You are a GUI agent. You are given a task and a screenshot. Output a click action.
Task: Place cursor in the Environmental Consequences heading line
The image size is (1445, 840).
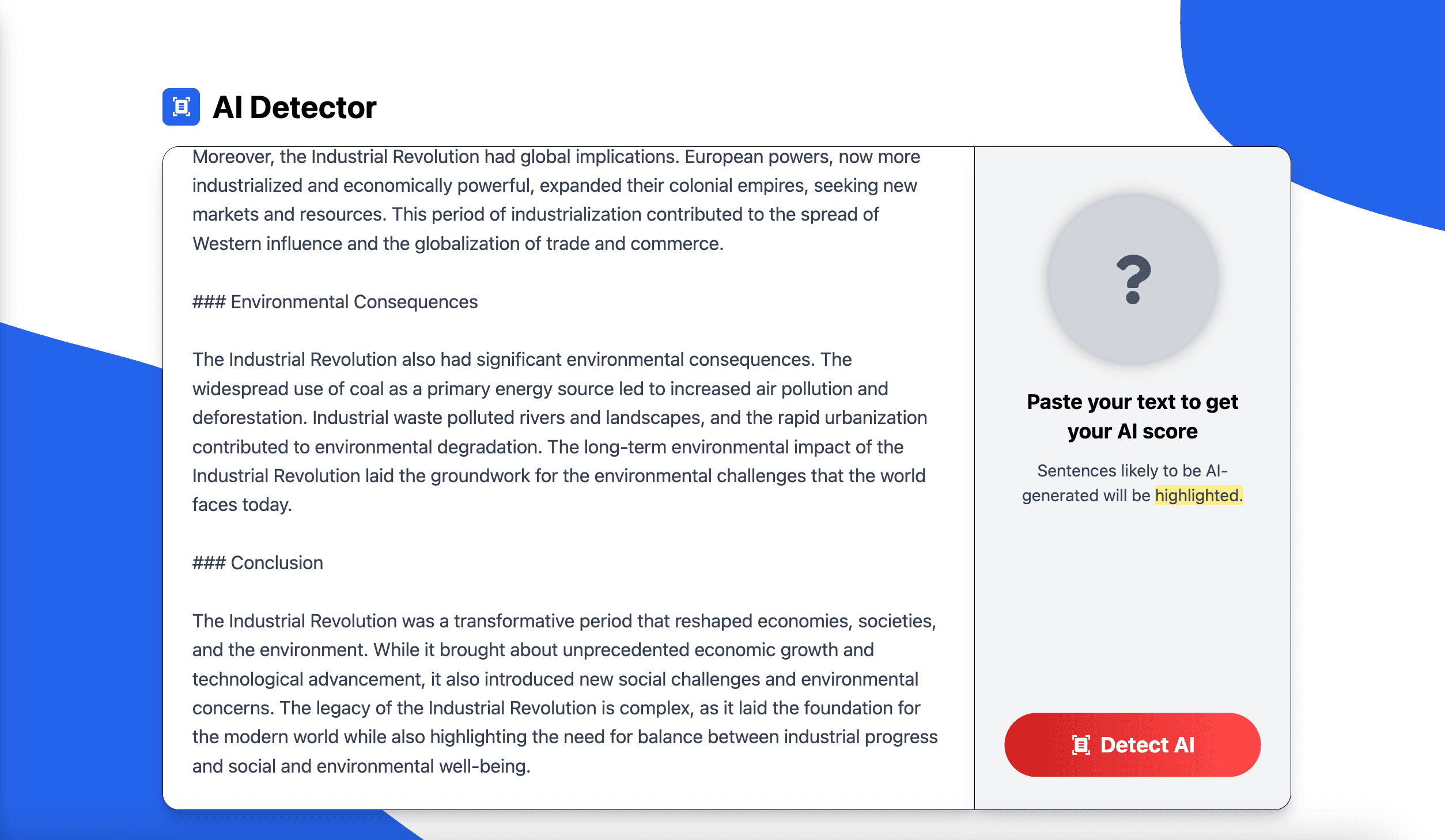point(335,302)
